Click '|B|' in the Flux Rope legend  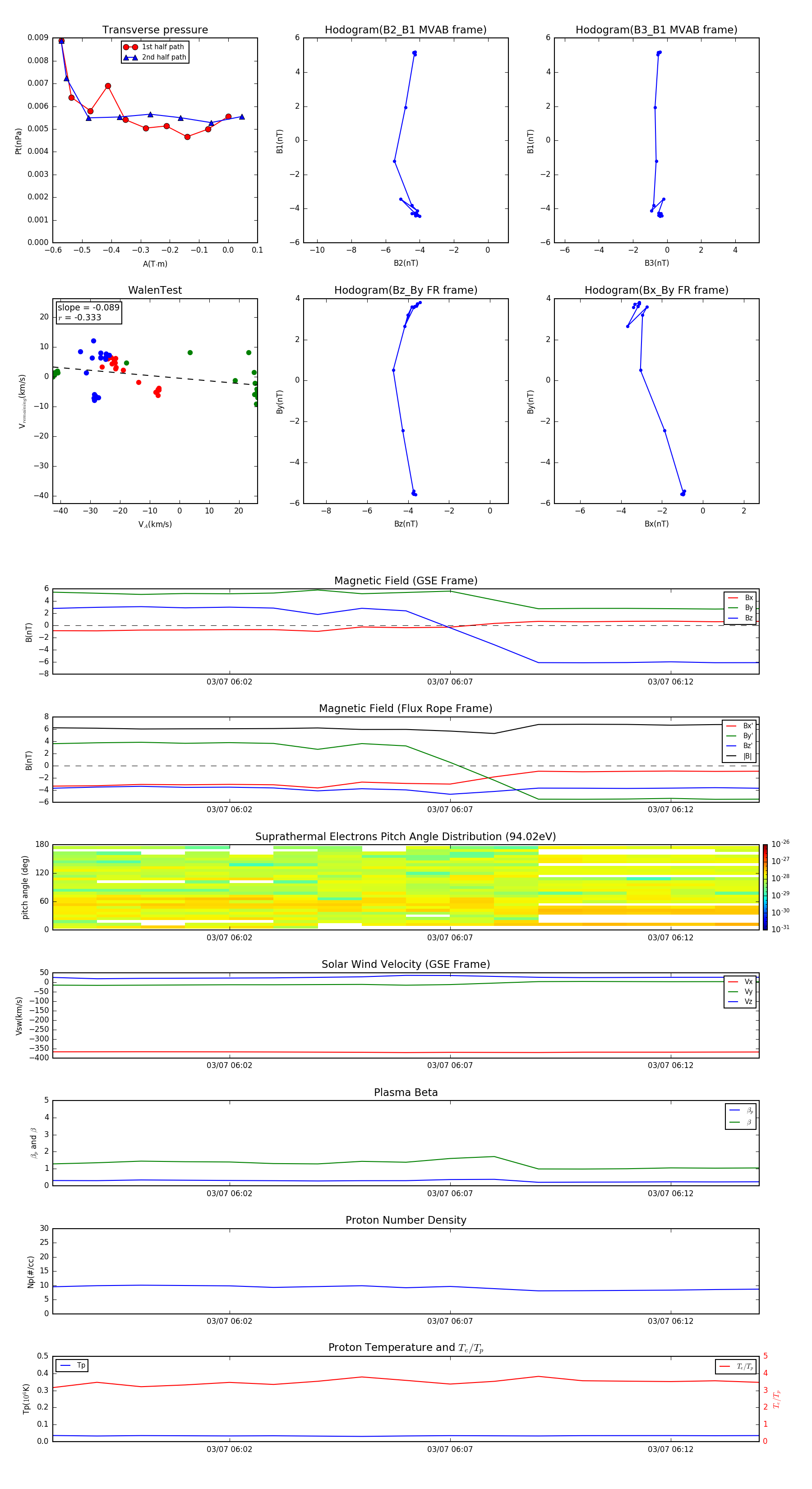747,756
